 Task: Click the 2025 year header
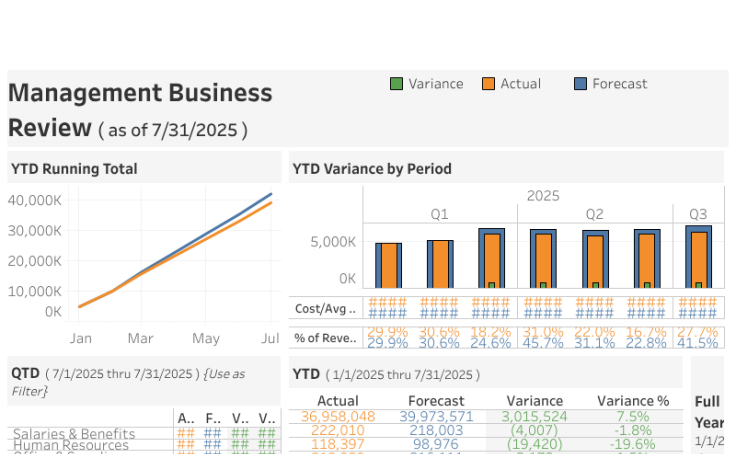(x=542, y=196)
